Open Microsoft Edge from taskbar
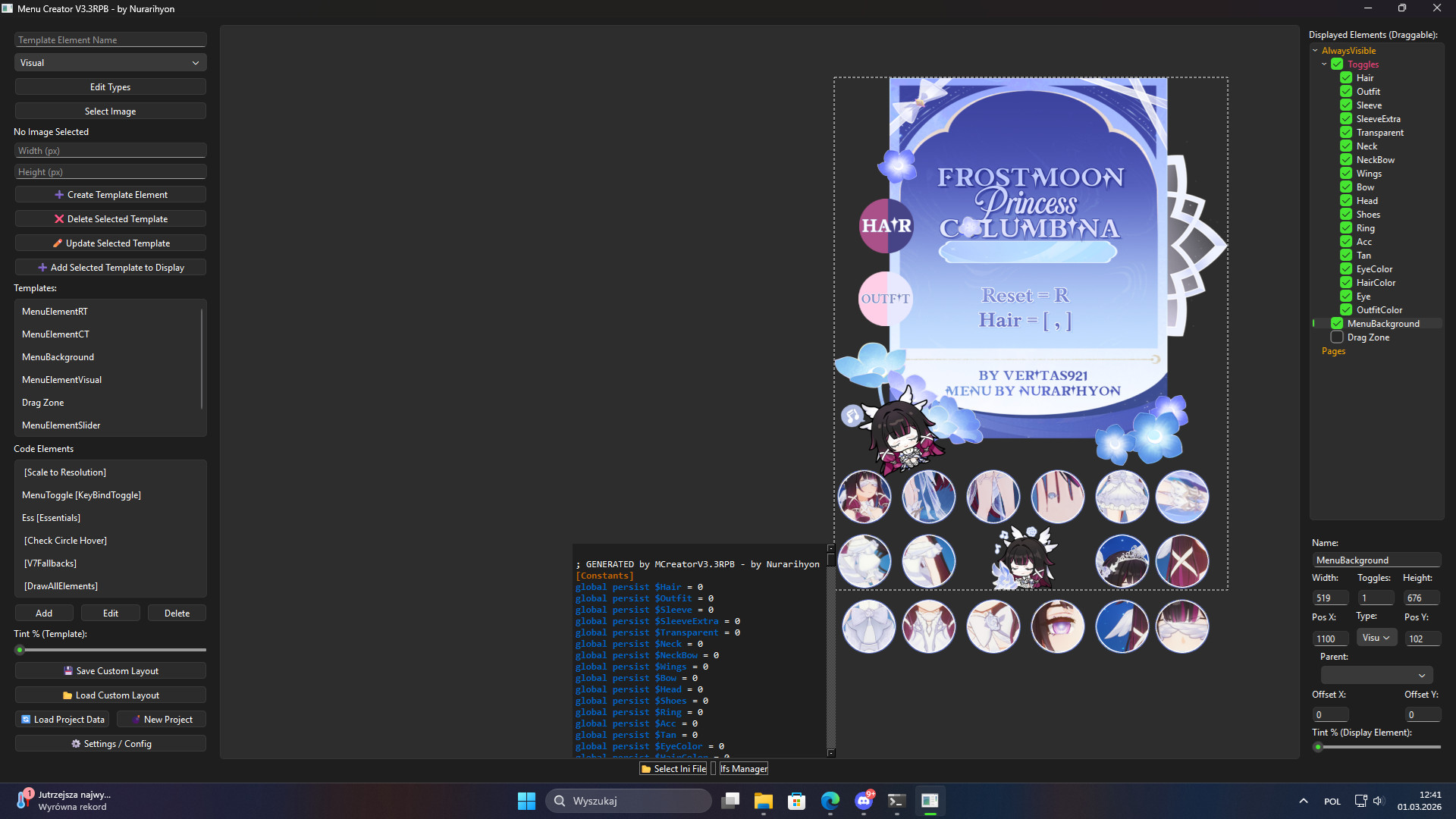The height and width of the screenshot is (819, 1456). pos(830,801)
